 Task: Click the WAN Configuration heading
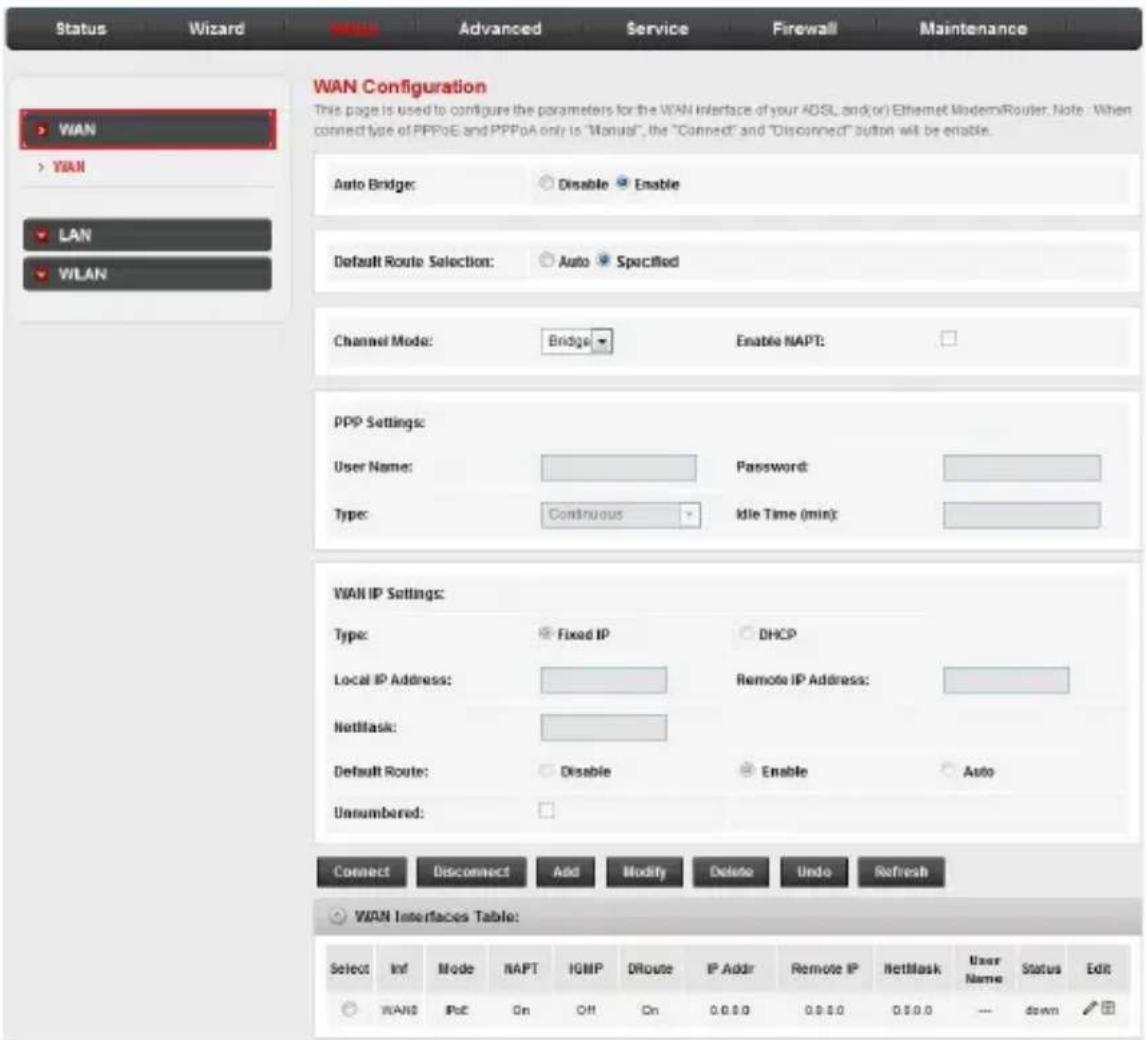(x=400, y=87)
